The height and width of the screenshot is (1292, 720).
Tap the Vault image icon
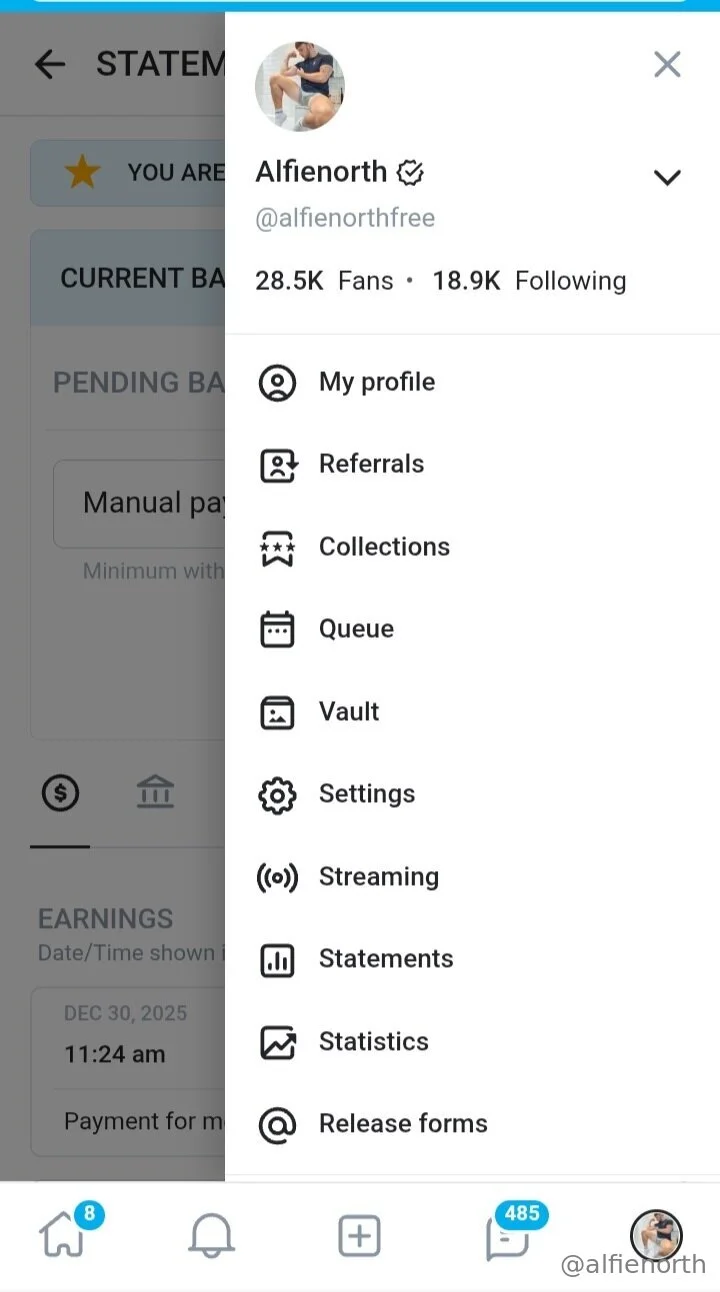pyautogui.click(x=277, y=712)
